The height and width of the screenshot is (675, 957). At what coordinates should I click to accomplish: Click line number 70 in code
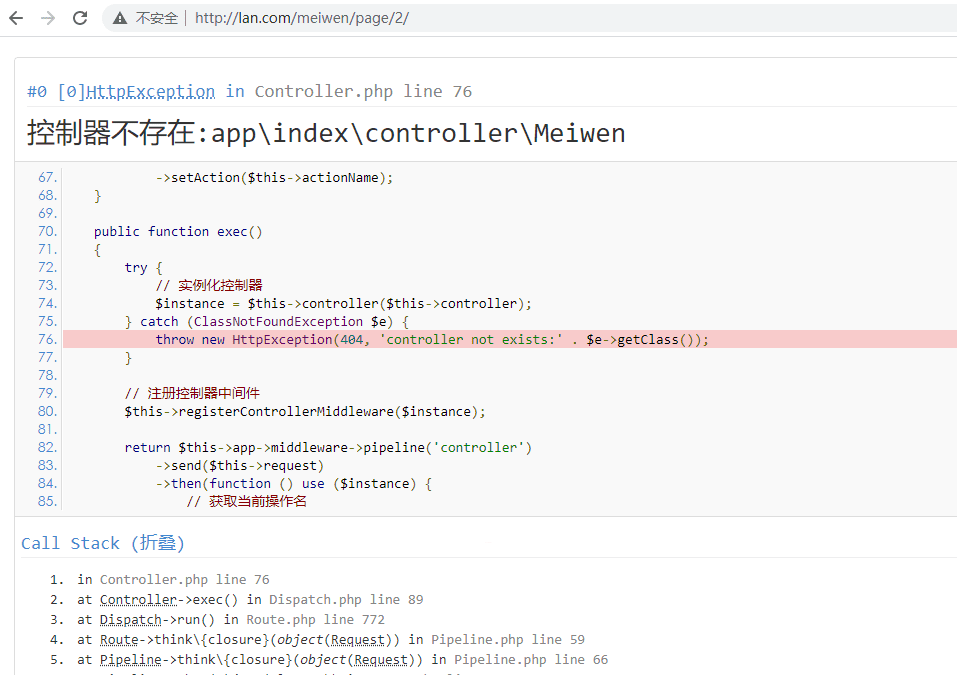[47, 232]
